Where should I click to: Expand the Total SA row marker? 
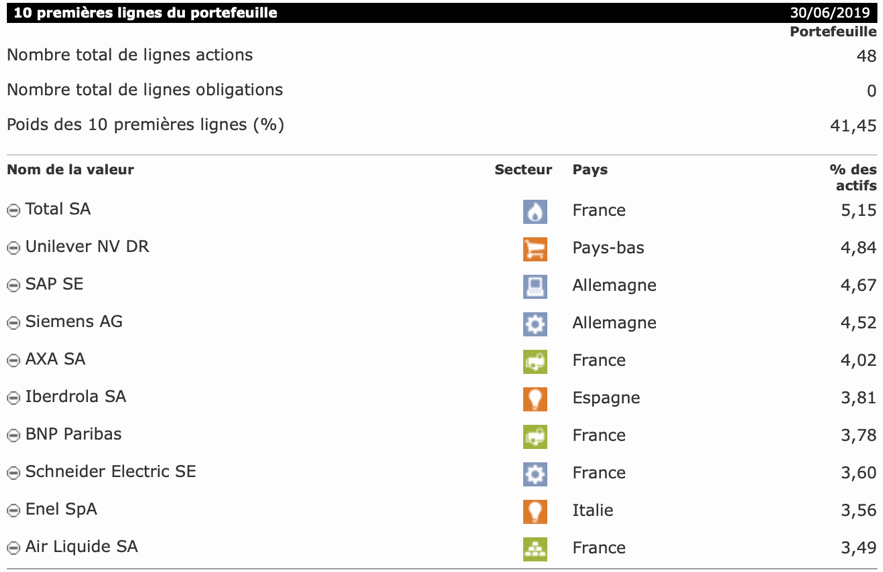pos(13,211)
